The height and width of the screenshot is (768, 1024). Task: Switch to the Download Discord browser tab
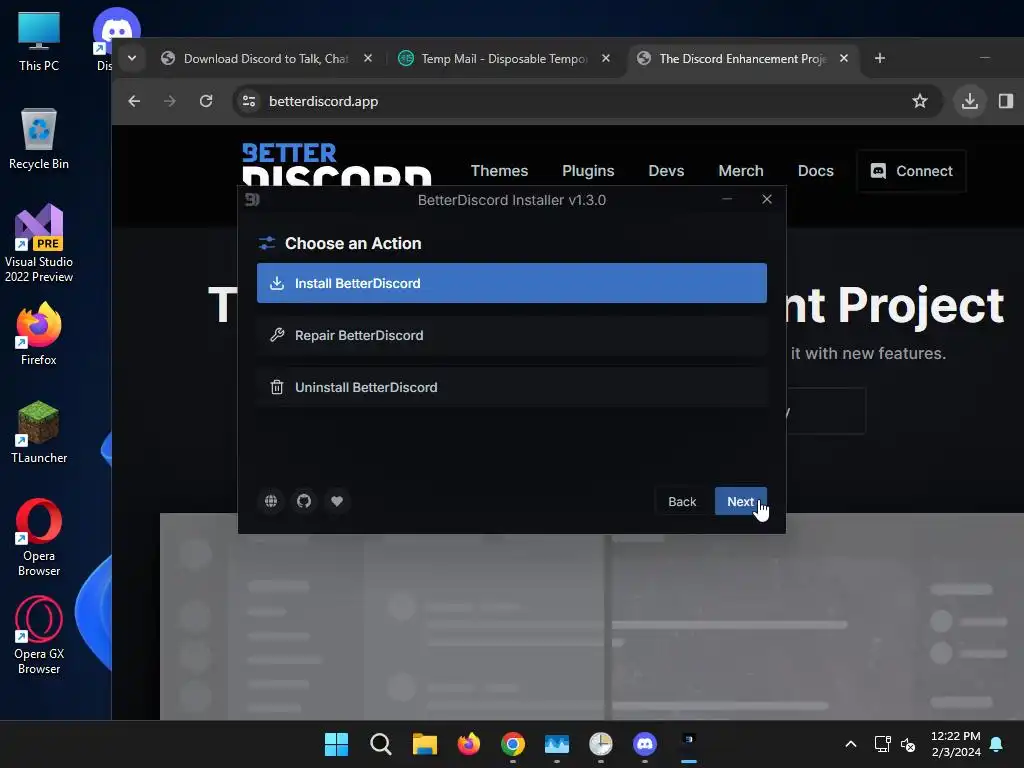pyautogui.click(x=266, y=59)
